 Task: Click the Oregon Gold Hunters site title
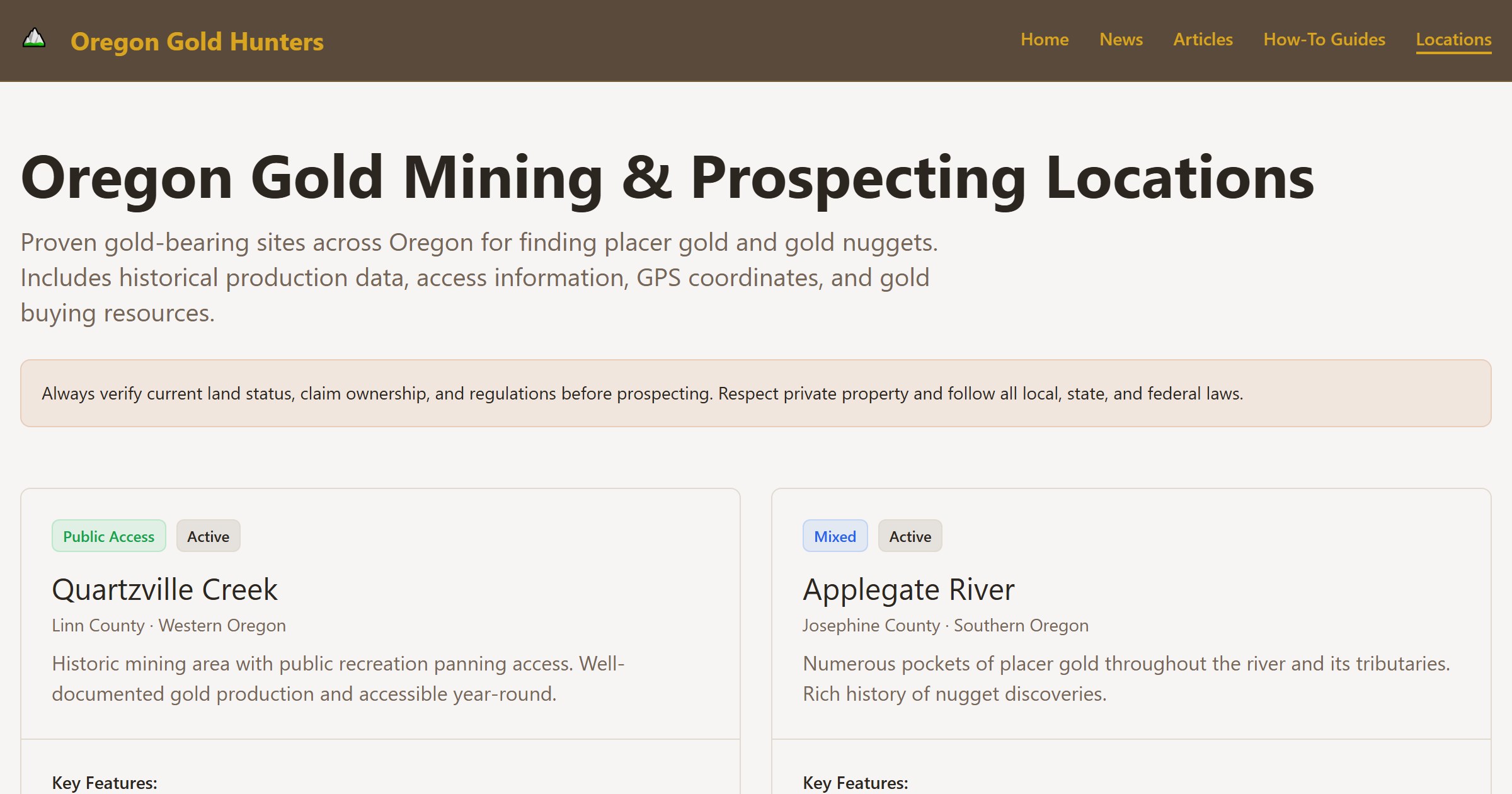[198, 42]
